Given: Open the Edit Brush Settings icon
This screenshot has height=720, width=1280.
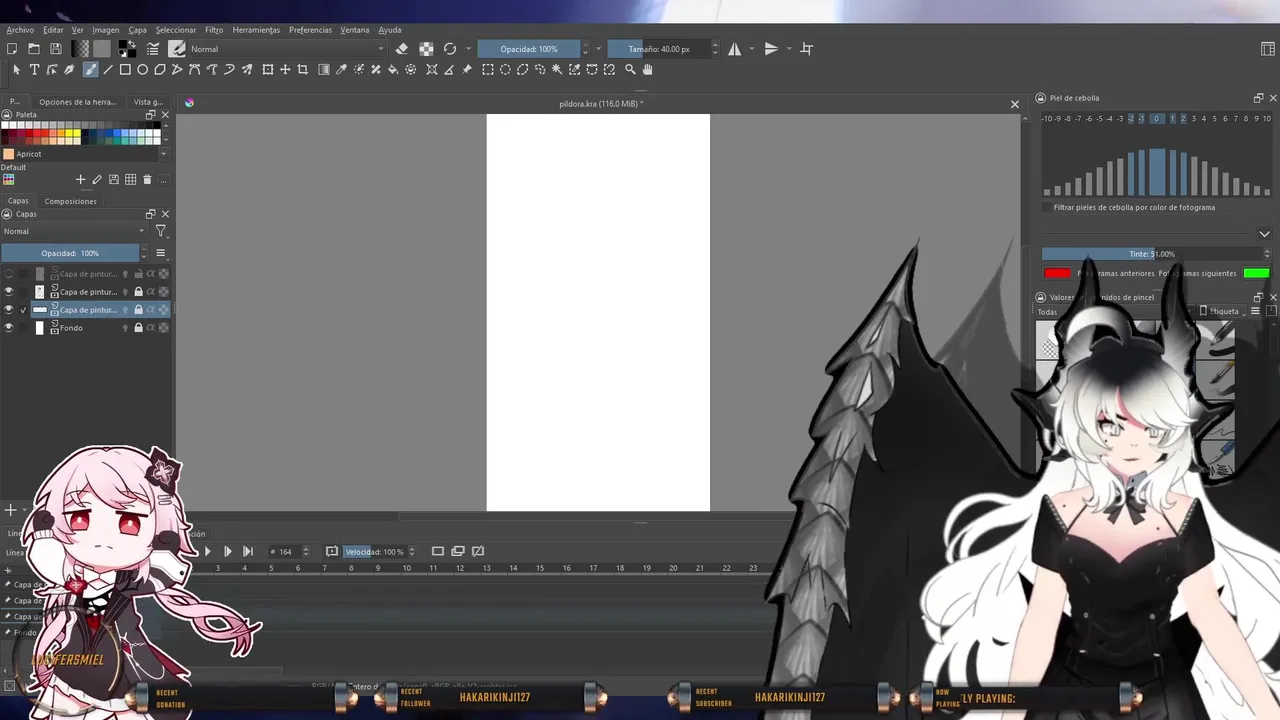Looking at the screenshot, I should [x=153, y=48].
